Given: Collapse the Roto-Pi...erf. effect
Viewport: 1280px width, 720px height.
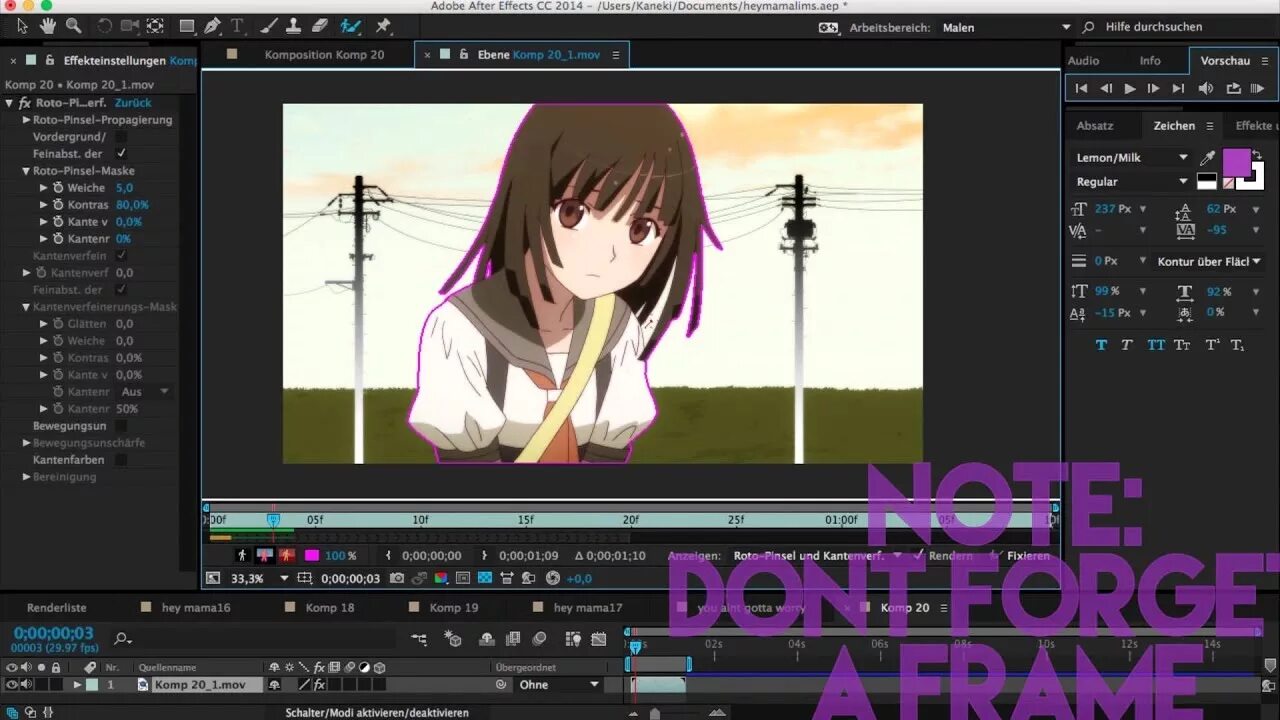Looking at the screenshot, I should [x=9, y=102].
